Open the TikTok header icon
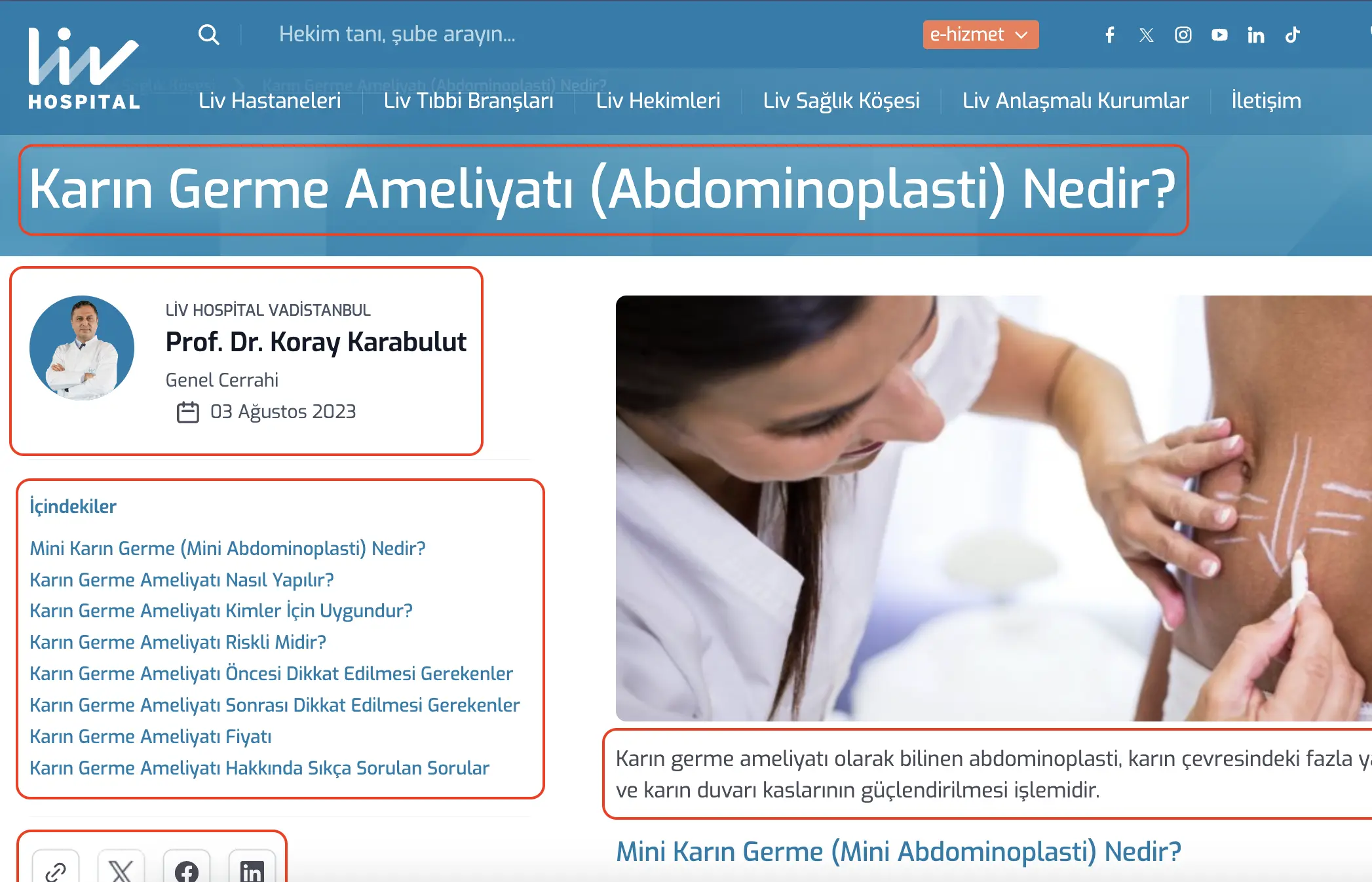Viewport: 1372px width, 882px height. pyautogui.click(x=1292, y=35)
